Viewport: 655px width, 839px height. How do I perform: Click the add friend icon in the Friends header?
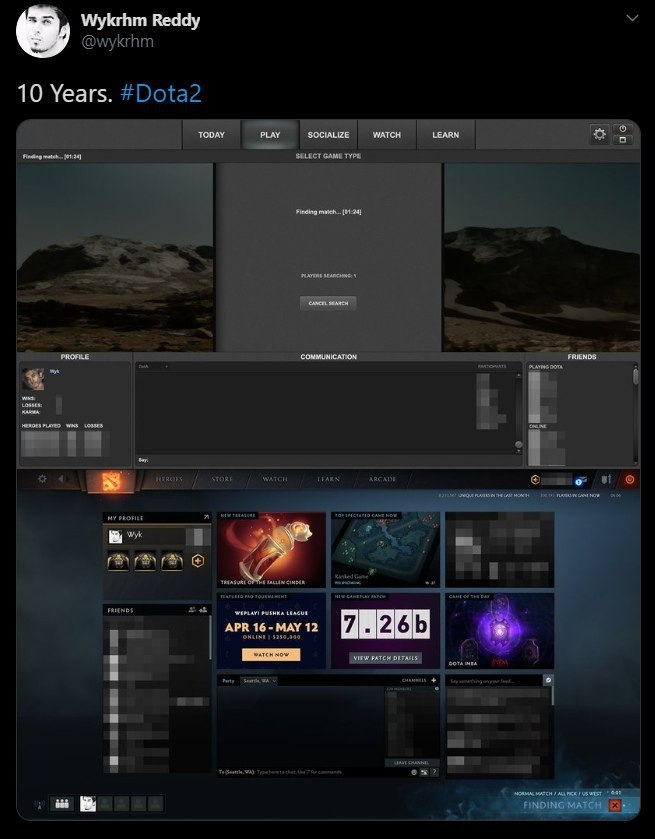tap(203, 609)
